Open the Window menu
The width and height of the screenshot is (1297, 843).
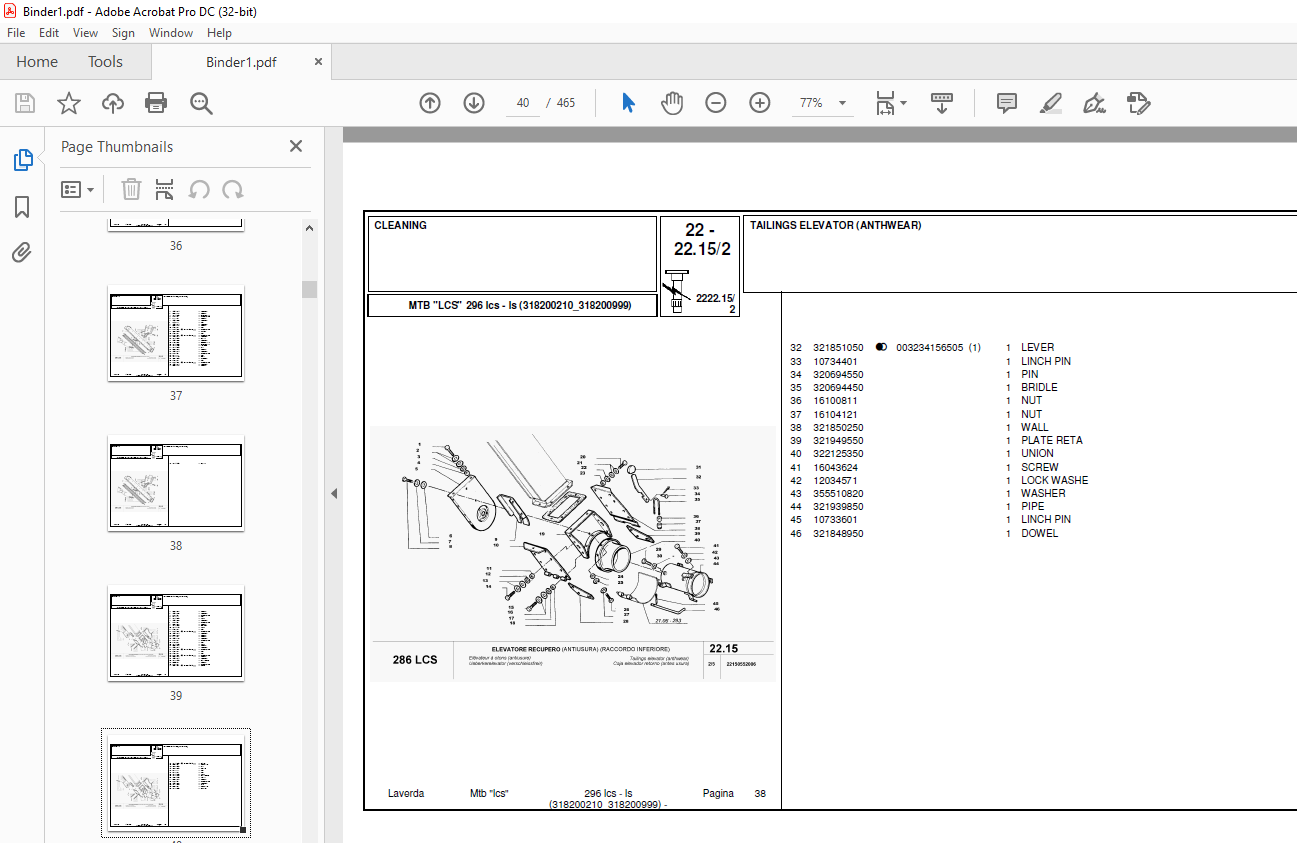[171, 33]
